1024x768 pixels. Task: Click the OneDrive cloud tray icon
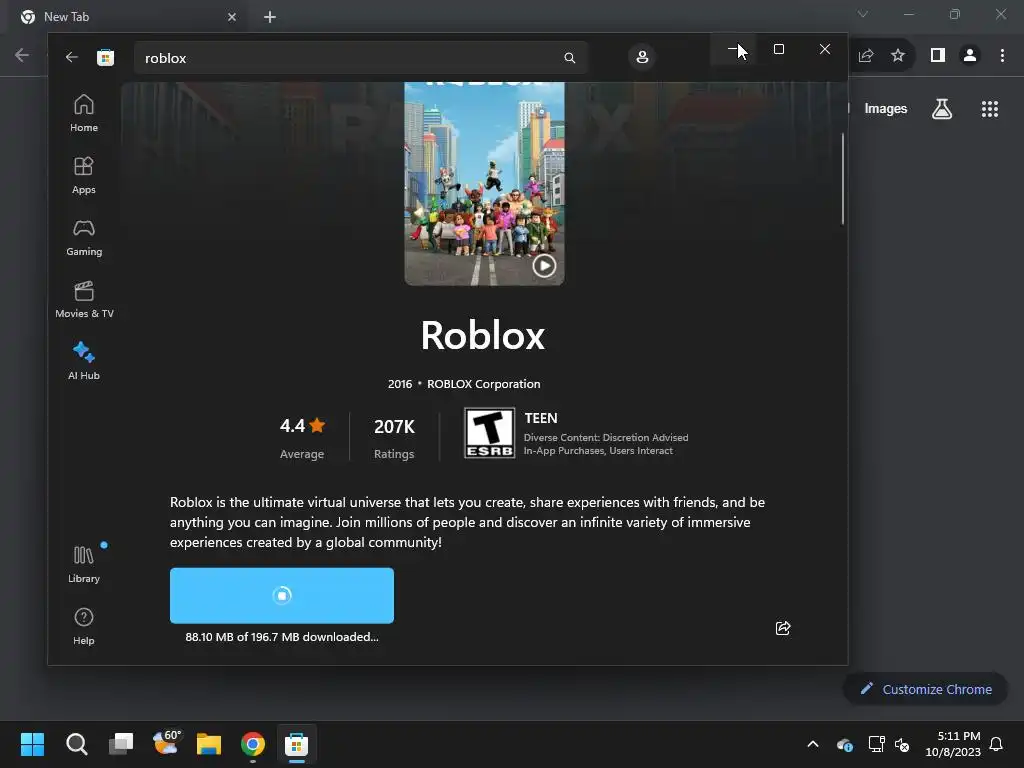[x=844, y=744]
